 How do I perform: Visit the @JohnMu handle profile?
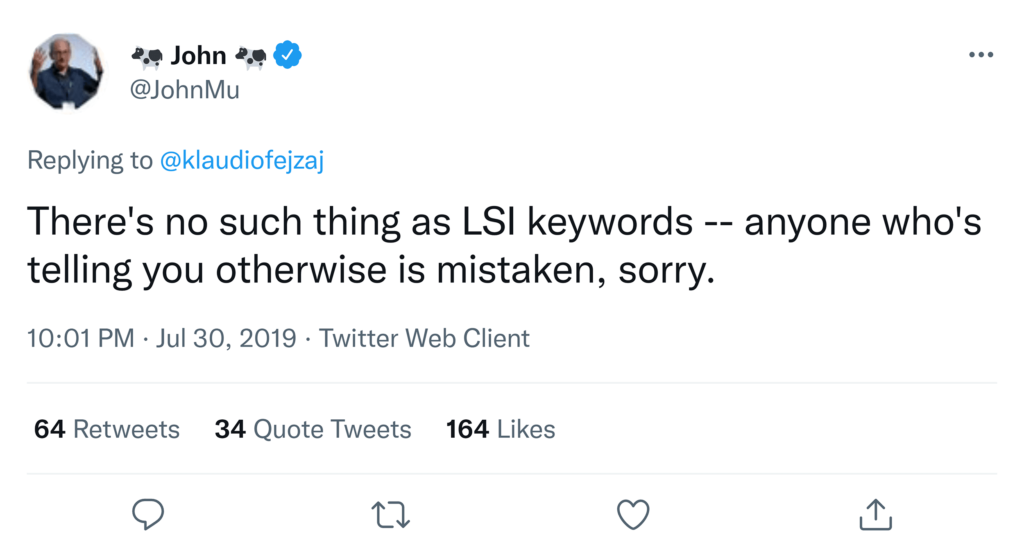[185, 90]
